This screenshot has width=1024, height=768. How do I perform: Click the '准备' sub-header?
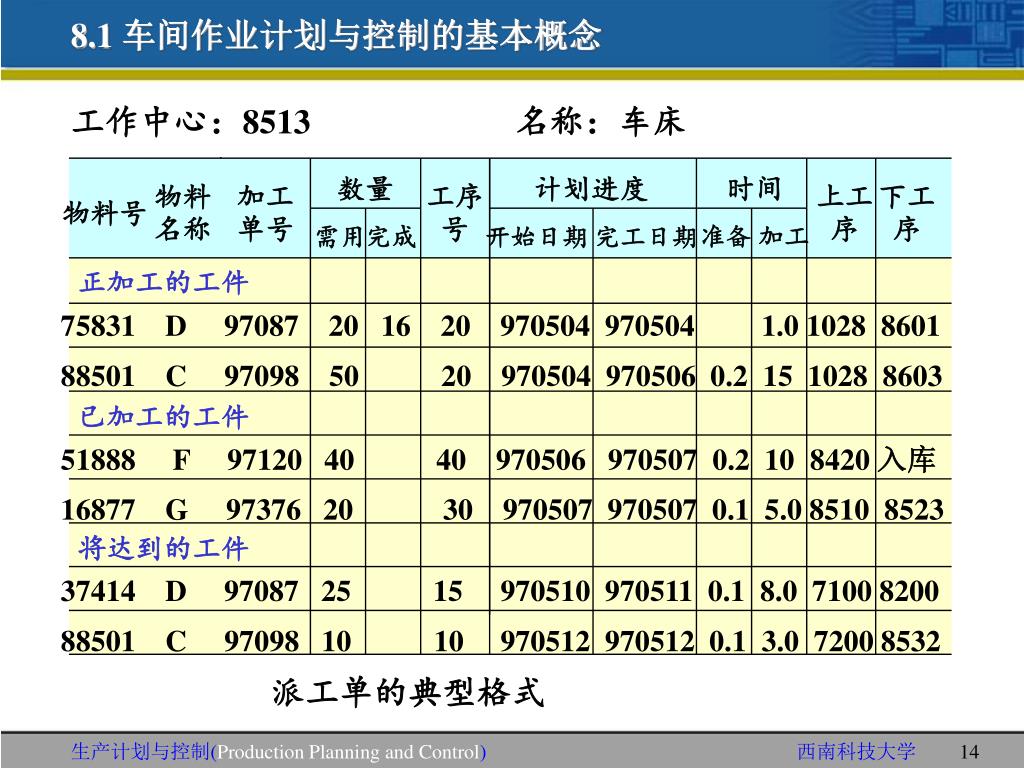tap(726, 236)
